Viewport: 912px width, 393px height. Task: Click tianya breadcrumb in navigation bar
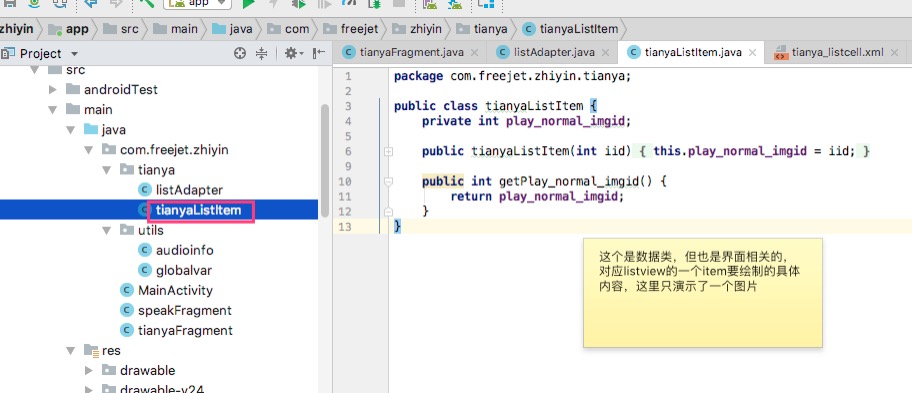click(x=482, y=28)
